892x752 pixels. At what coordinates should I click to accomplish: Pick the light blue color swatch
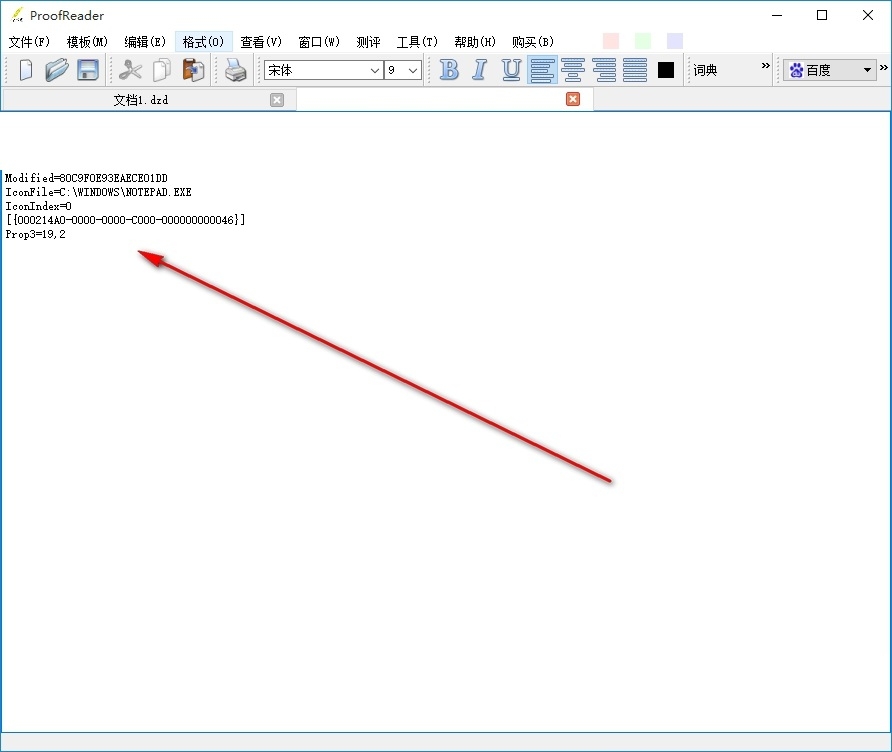[x=675, y=41]
